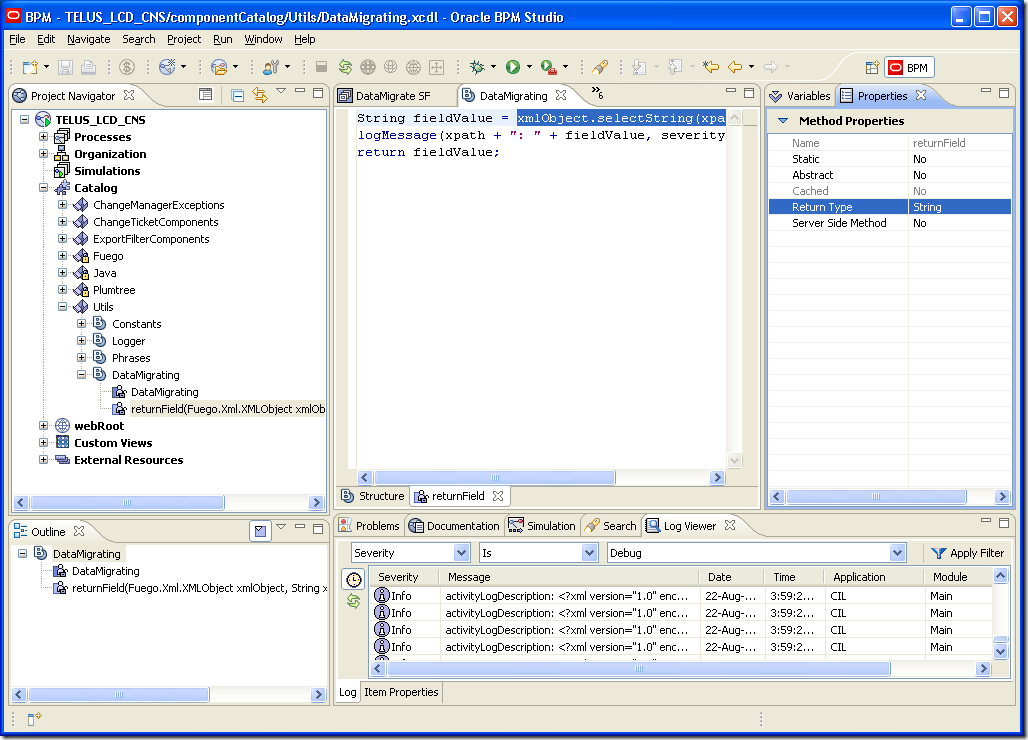Open the new project globe star icon
This screenshot has width=1028, height=740.
[x=168, y=67]
